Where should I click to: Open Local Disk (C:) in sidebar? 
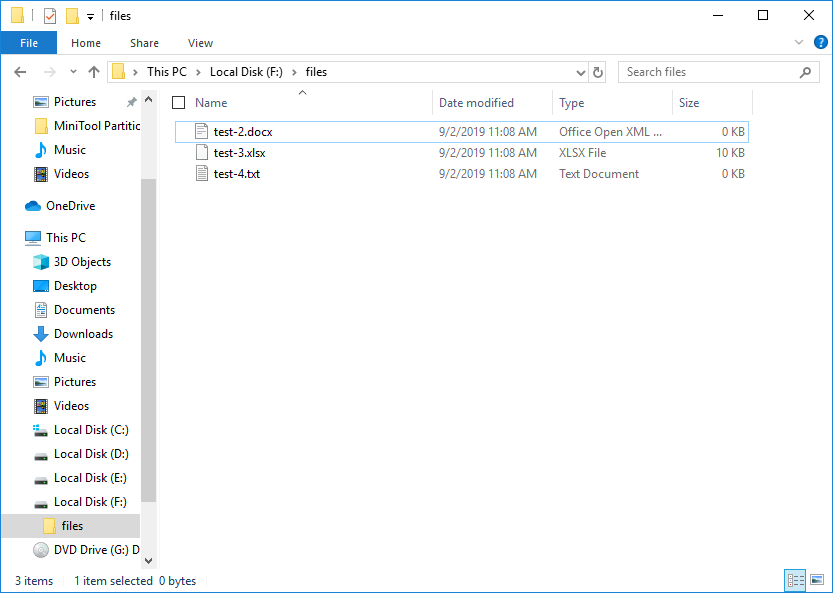81,430
